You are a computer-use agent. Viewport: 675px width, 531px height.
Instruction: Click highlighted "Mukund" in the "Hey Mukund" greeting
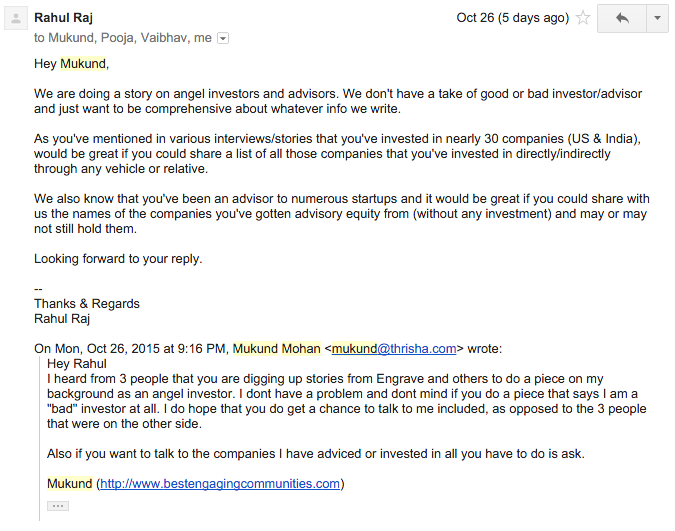pyautogui.click(x=82, y=64)
